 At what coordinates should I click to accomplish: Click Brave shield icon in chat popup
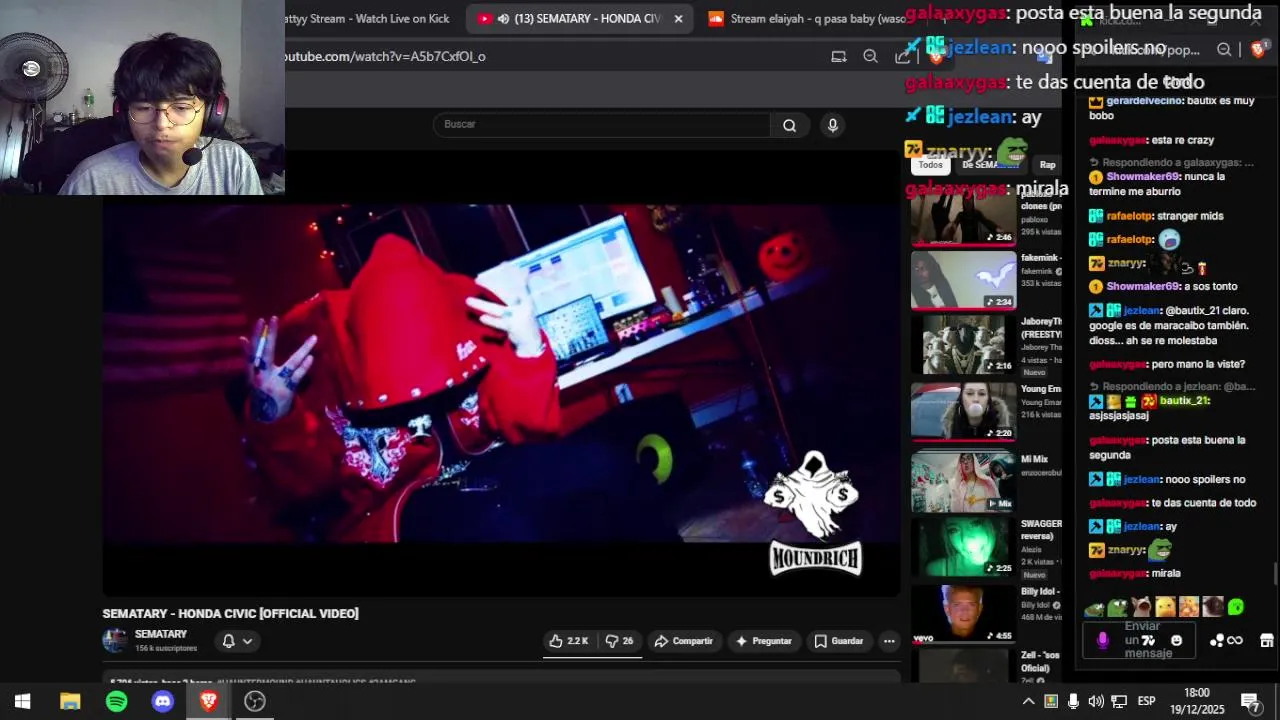click(x=1258, y=49)
